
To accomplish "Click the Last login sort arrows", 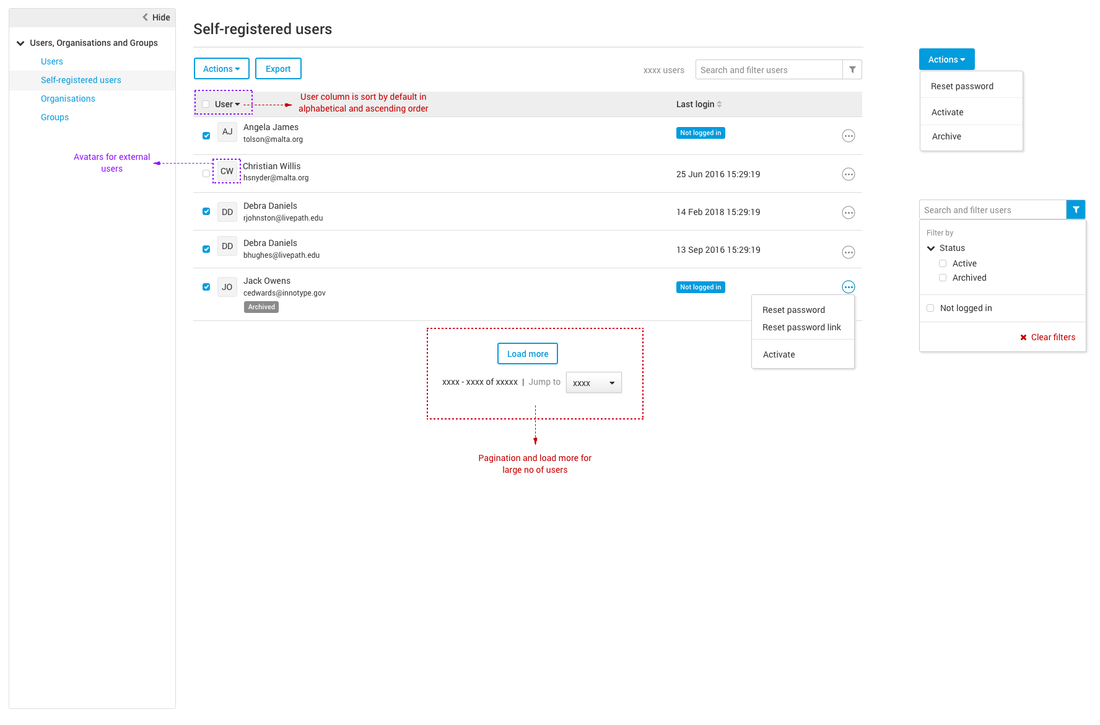I will tap(719, 104).
